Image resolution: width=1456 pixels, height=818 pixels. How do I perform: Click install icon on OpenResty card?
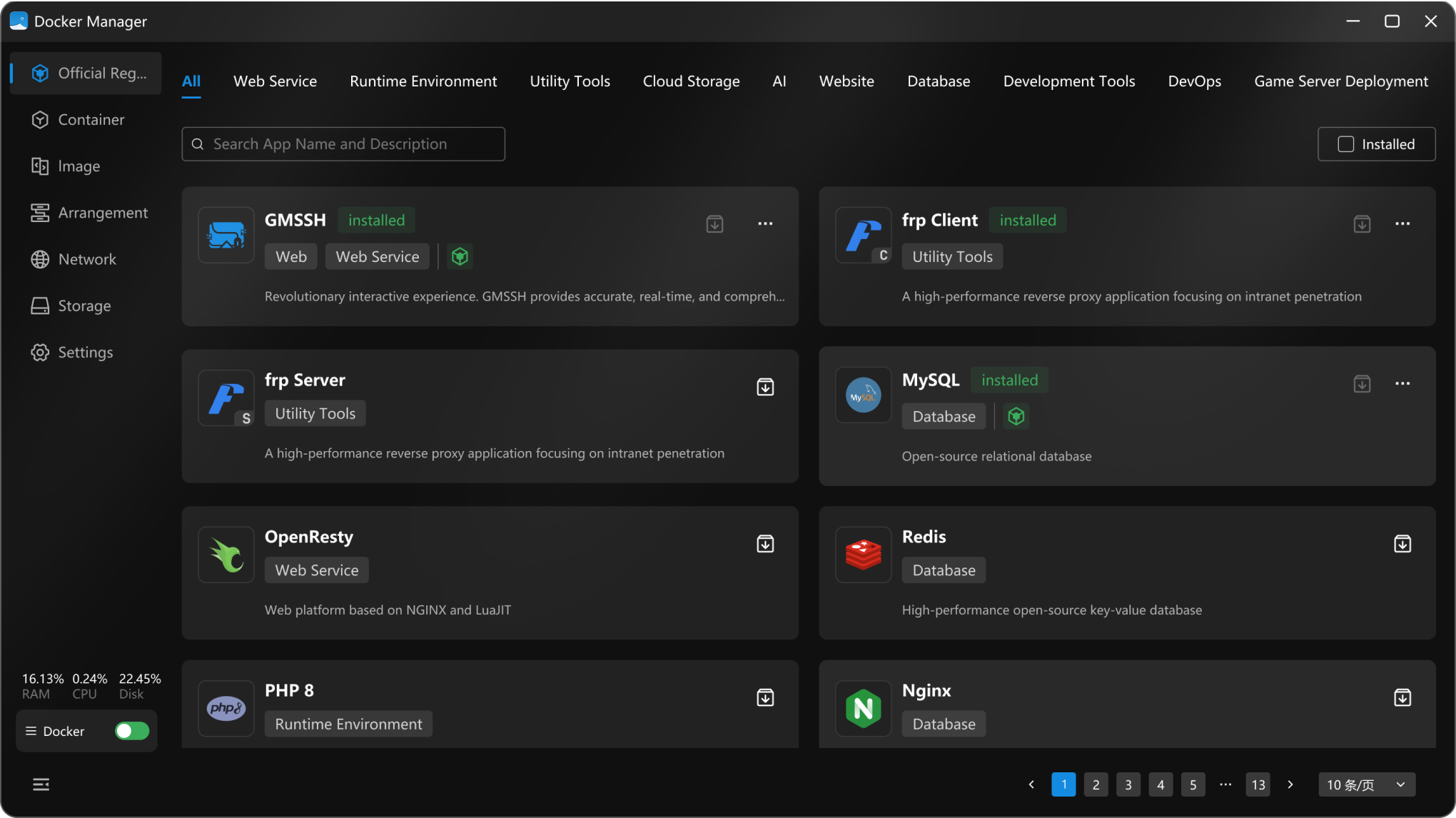[x=765, y=544]
